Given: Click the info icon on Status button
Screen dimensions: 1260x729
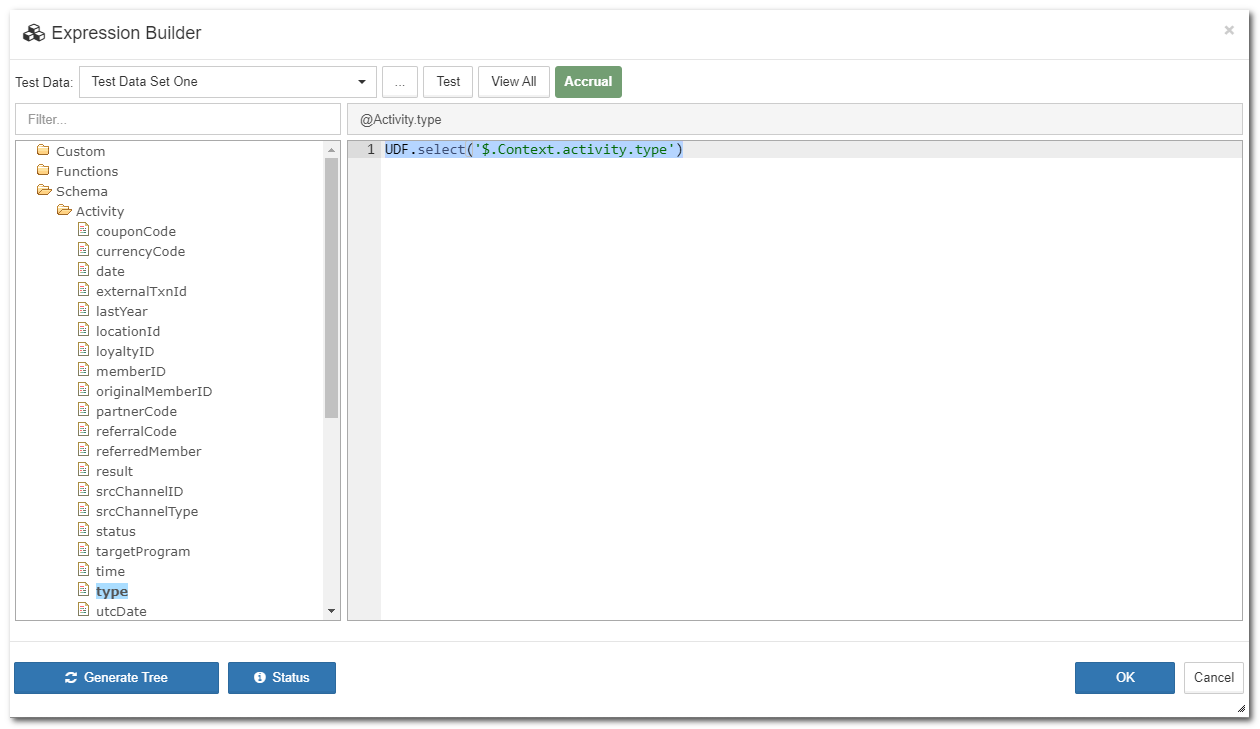Looking at the screenshot, I should (260, 678).
